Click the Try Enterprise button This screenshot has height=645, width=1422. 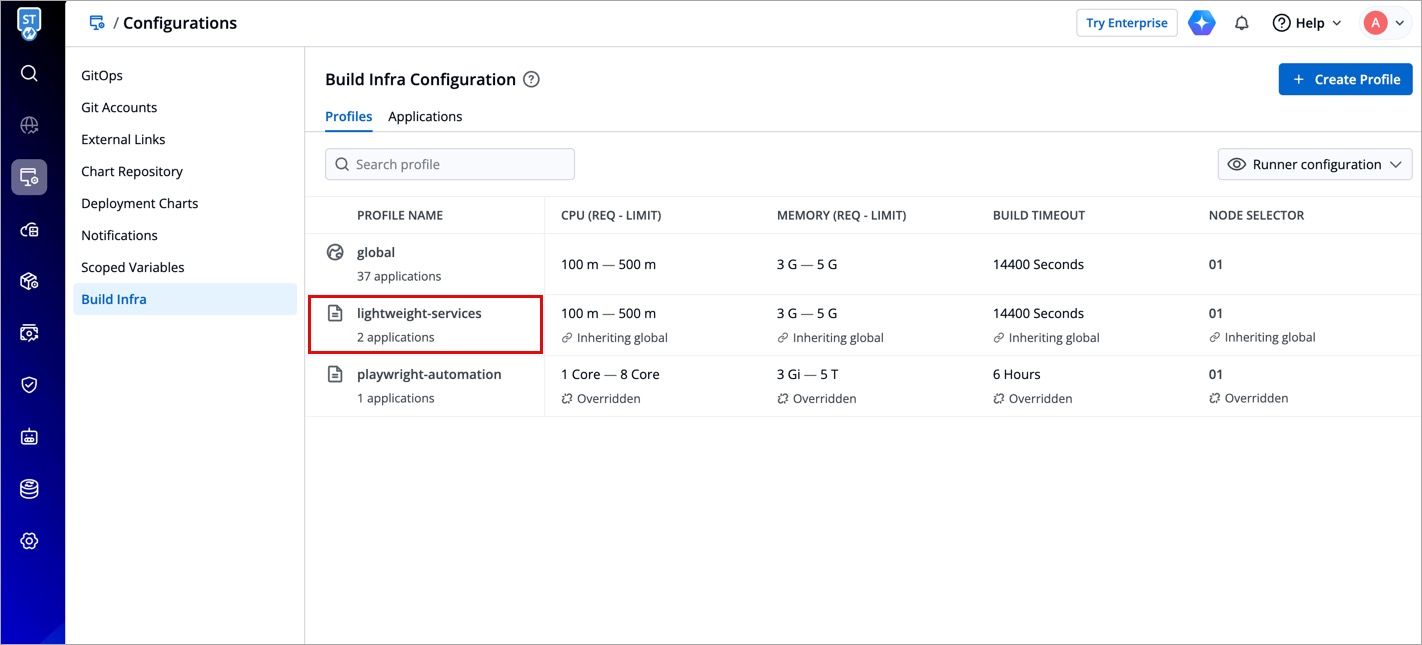(x=1126, y=23)
